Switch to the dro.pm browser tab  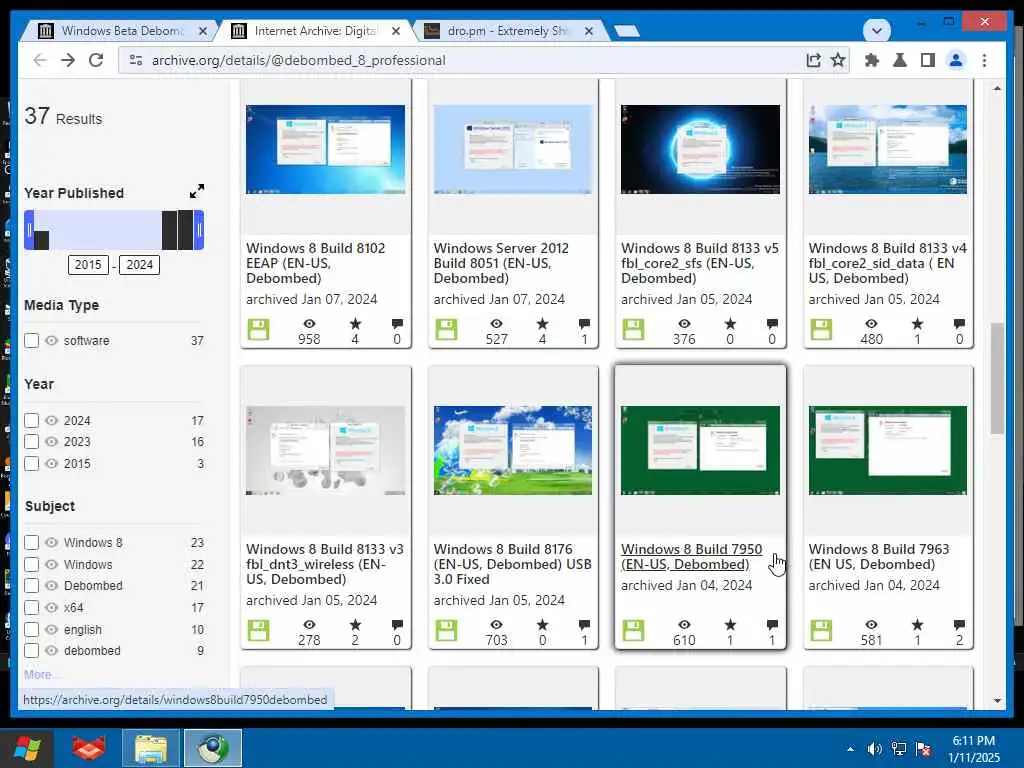tap(507, 31)
